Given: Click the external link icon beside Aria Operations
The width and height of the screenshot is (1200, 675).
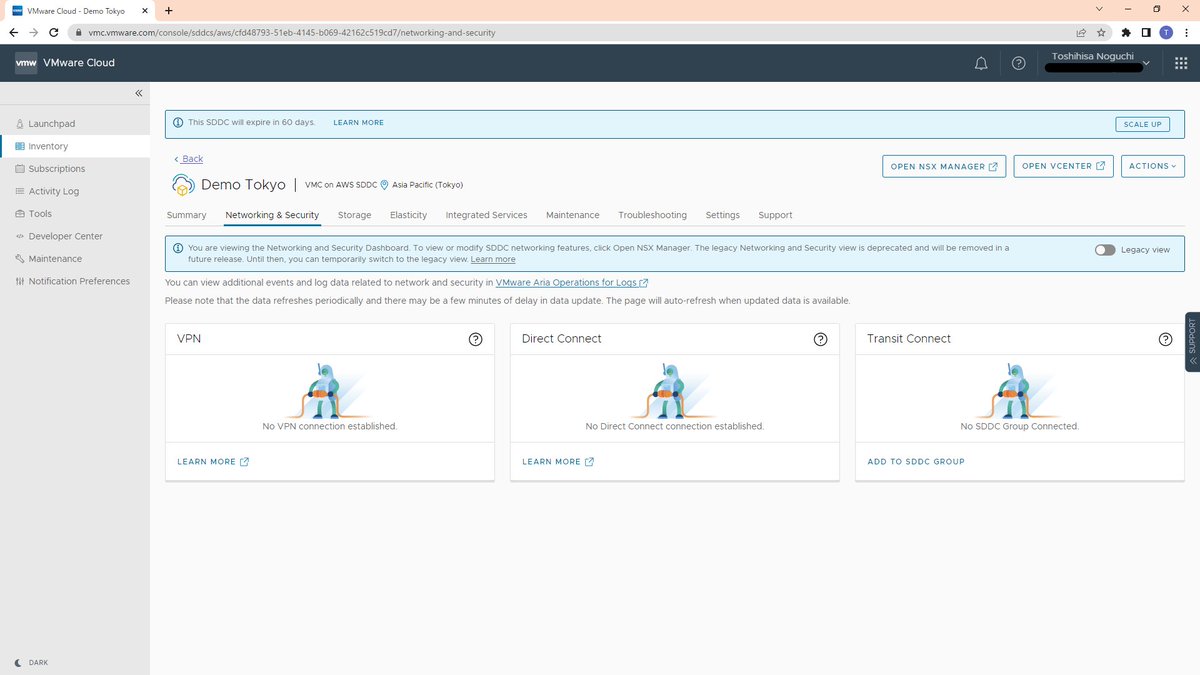Looking at the screenshot, I should tap(644, 283).
